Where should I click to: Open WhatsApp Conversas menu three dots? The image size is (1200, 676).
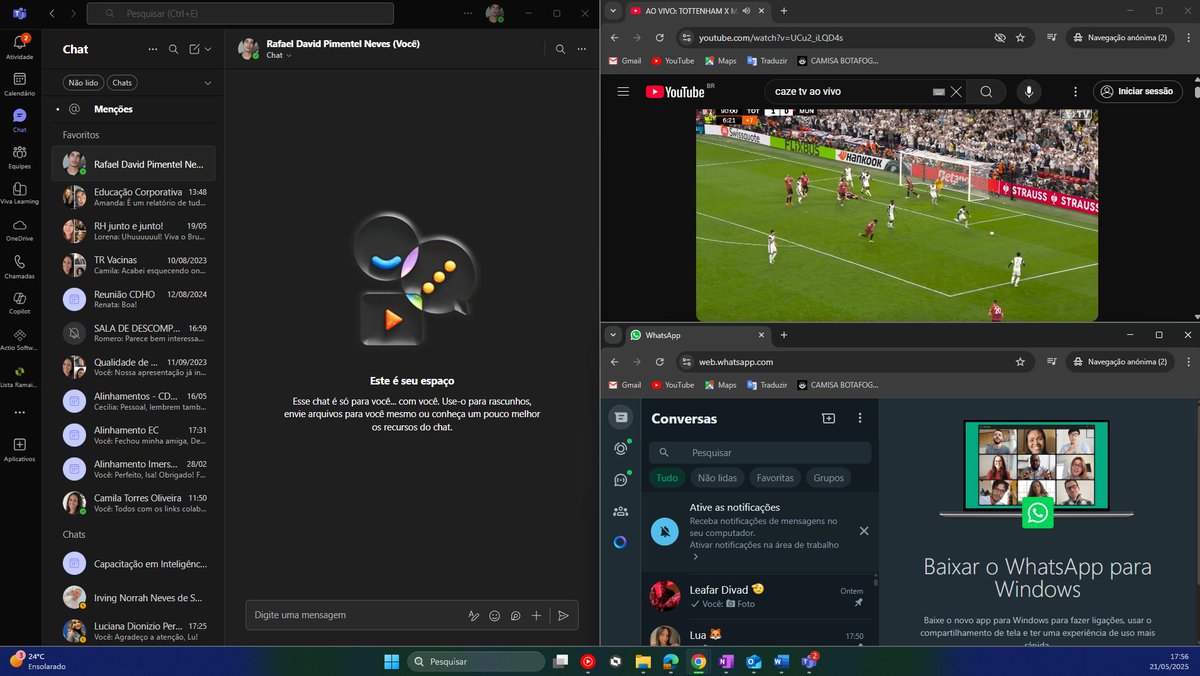point(860,418)
